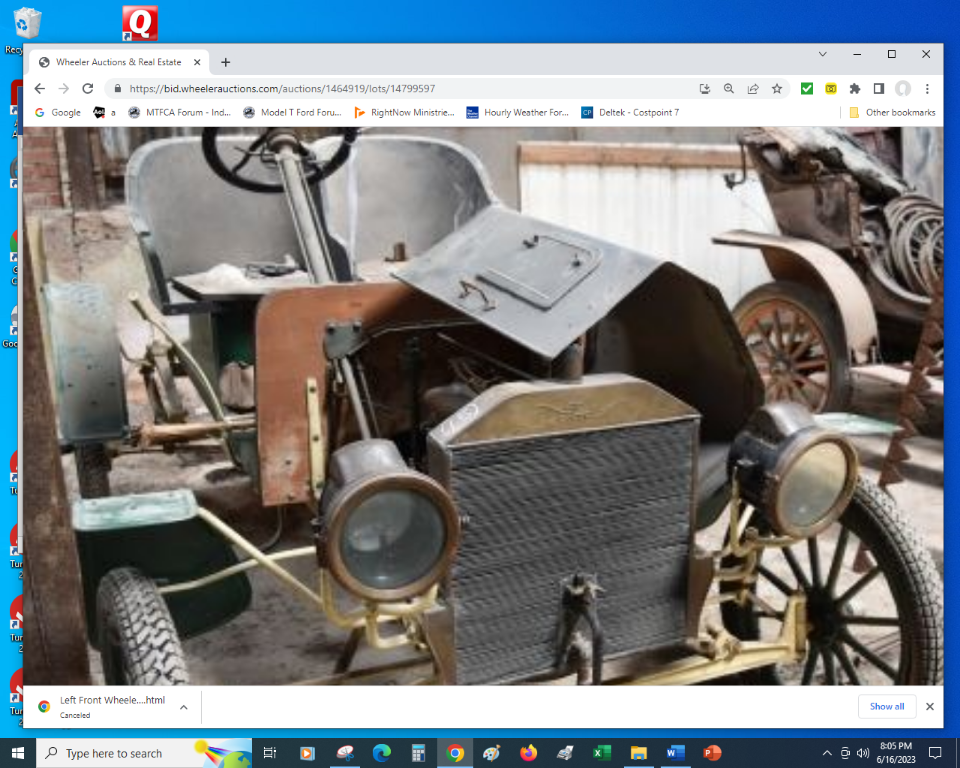This screenshot has width=960, height=768.
Task: Click the zoom magnifier icon in address bar
Action: coord(729,88)
